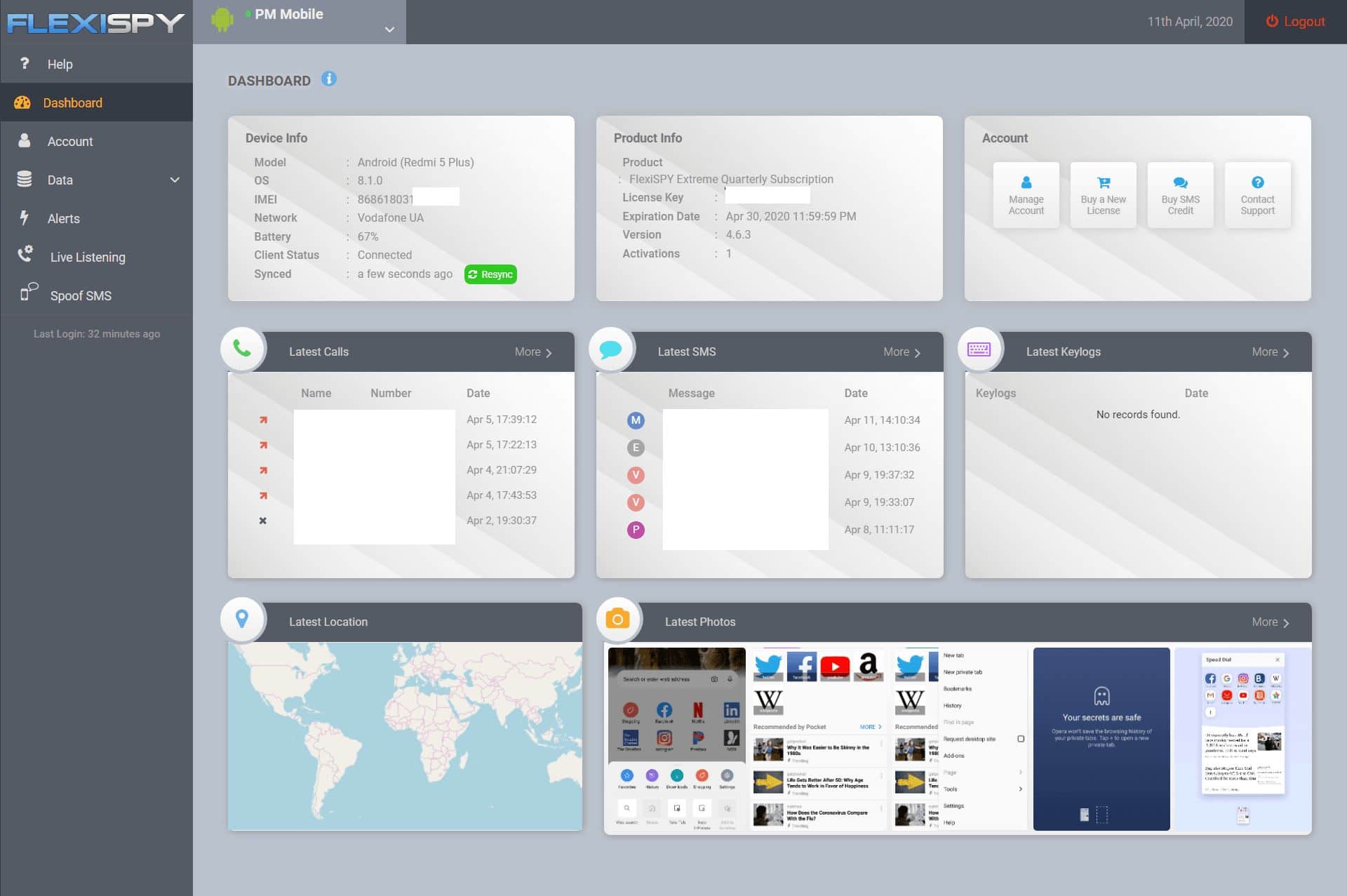Click the Latest Photos camera icon
Image resolution: width=1347 pixels, height=896 pixels.
click(617, 619)
